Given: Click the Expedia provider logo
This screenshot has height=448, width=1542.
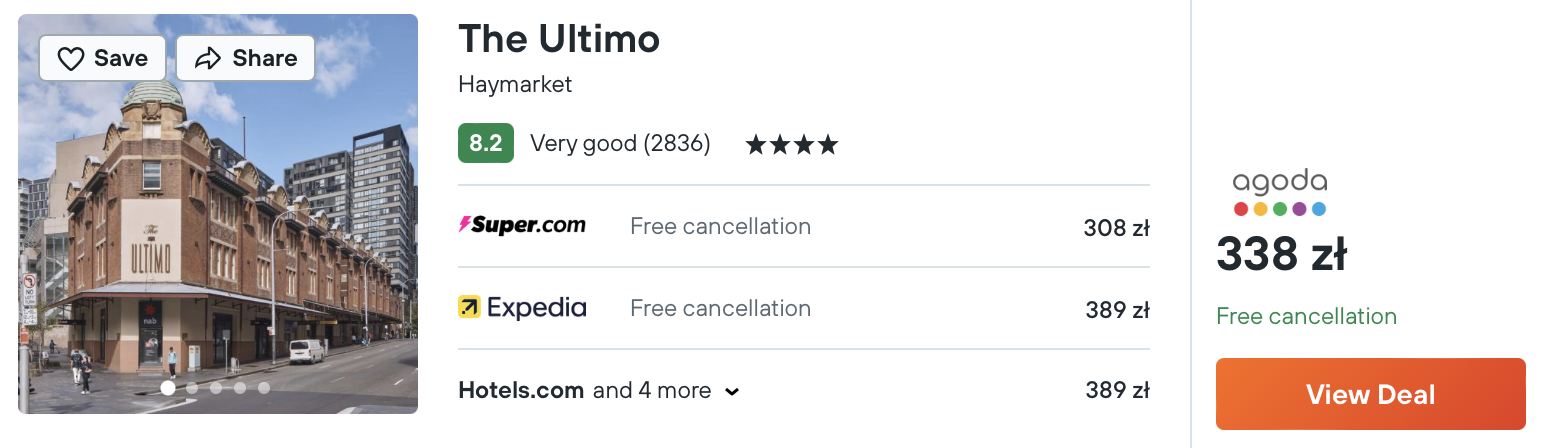Looking at the screenshot, I should coord(522,308).
